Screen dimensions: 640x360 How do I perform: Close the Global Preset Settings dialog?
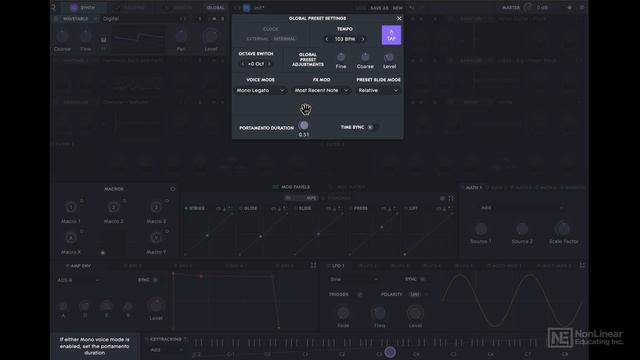399,18
